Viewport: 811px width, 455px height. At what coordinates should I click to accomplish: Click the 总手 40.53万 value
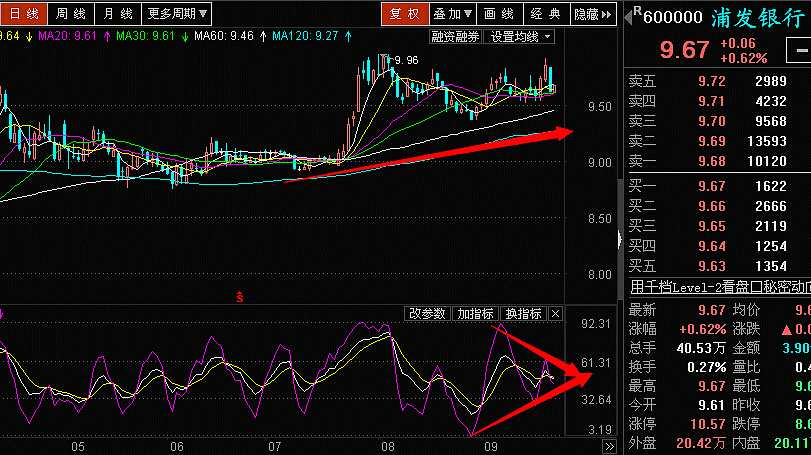click(x=701, y=348)
